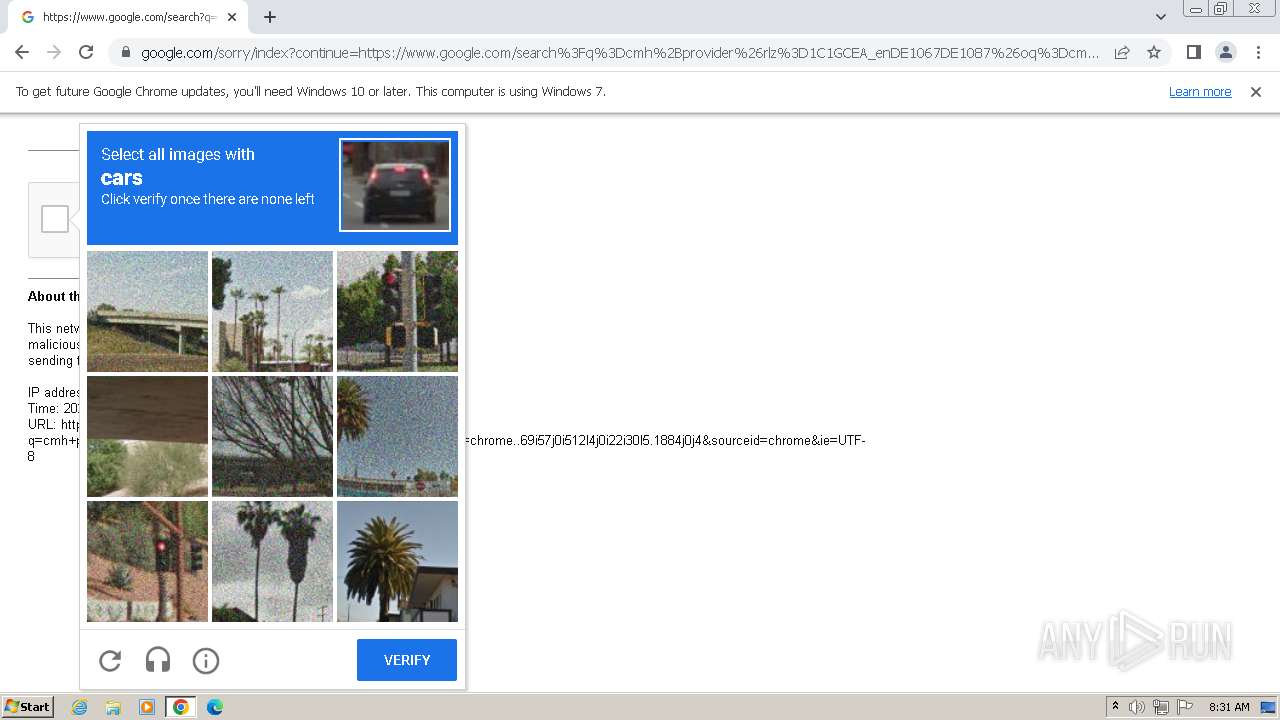Open the media player taskbar icon

147,707
